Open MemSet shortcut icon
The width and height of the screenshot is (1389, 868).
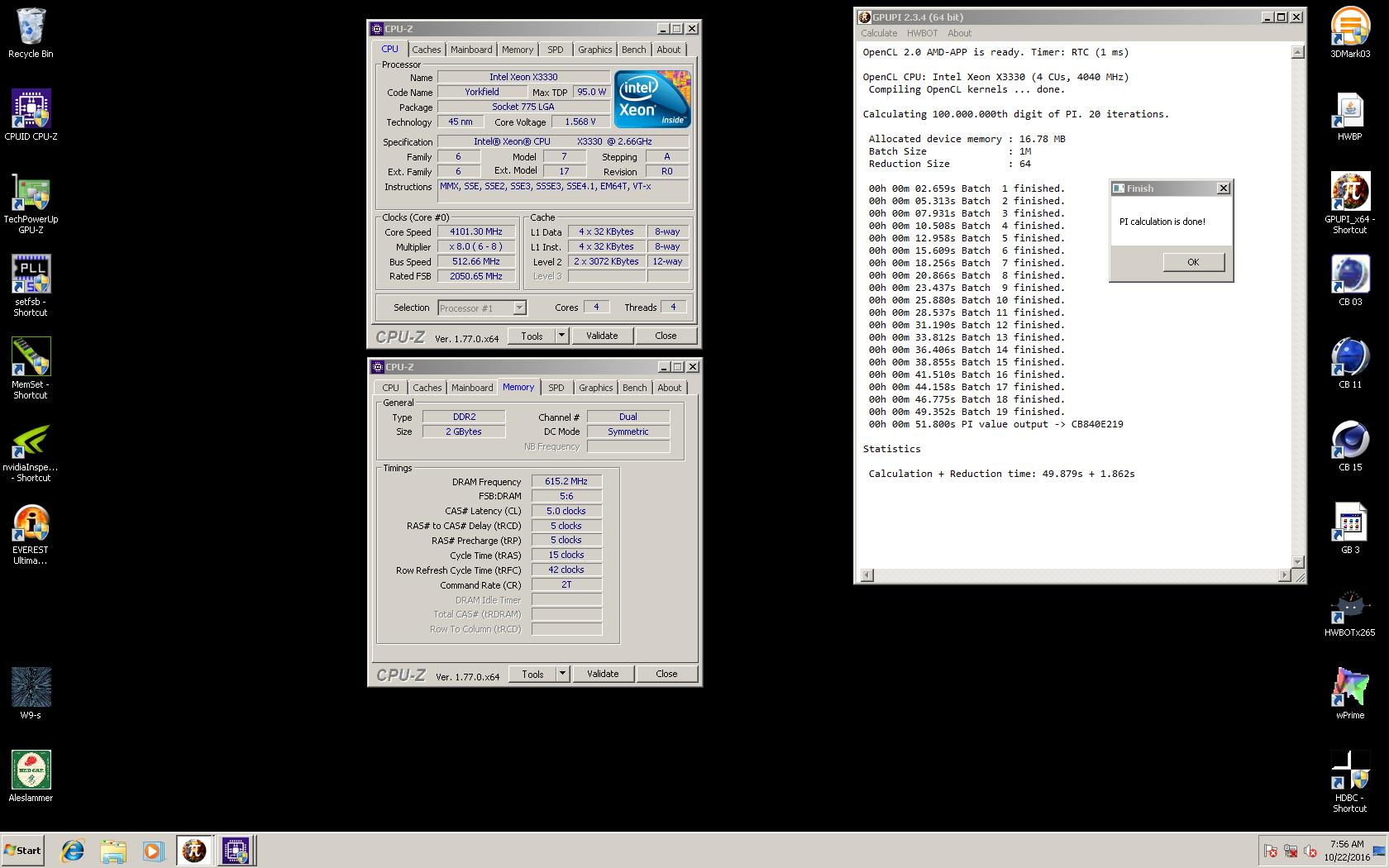coord(31,369)
